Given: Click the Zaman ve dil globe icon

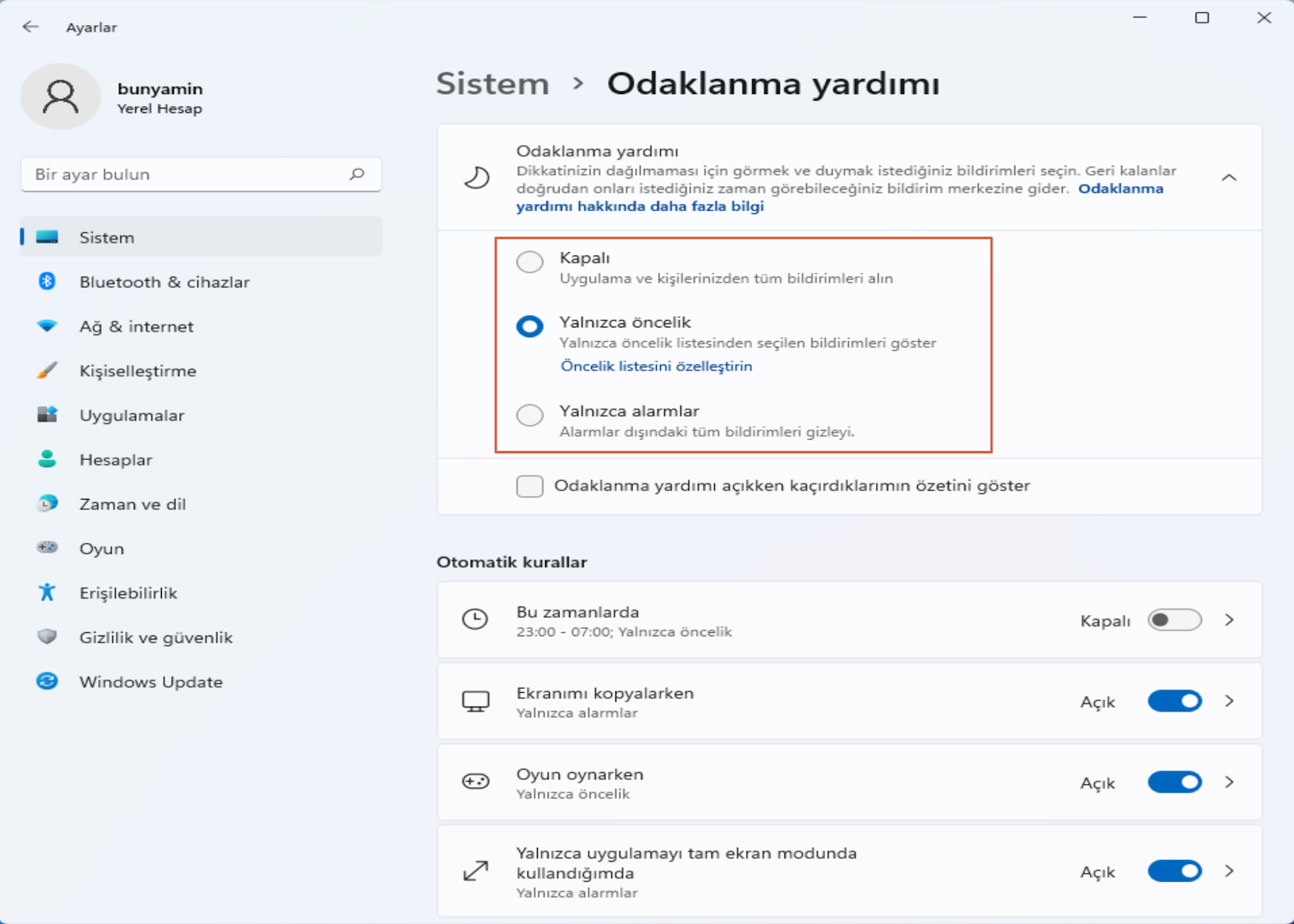Looking at the screenshot, I should pyautogui.click(x=47, y=504).
